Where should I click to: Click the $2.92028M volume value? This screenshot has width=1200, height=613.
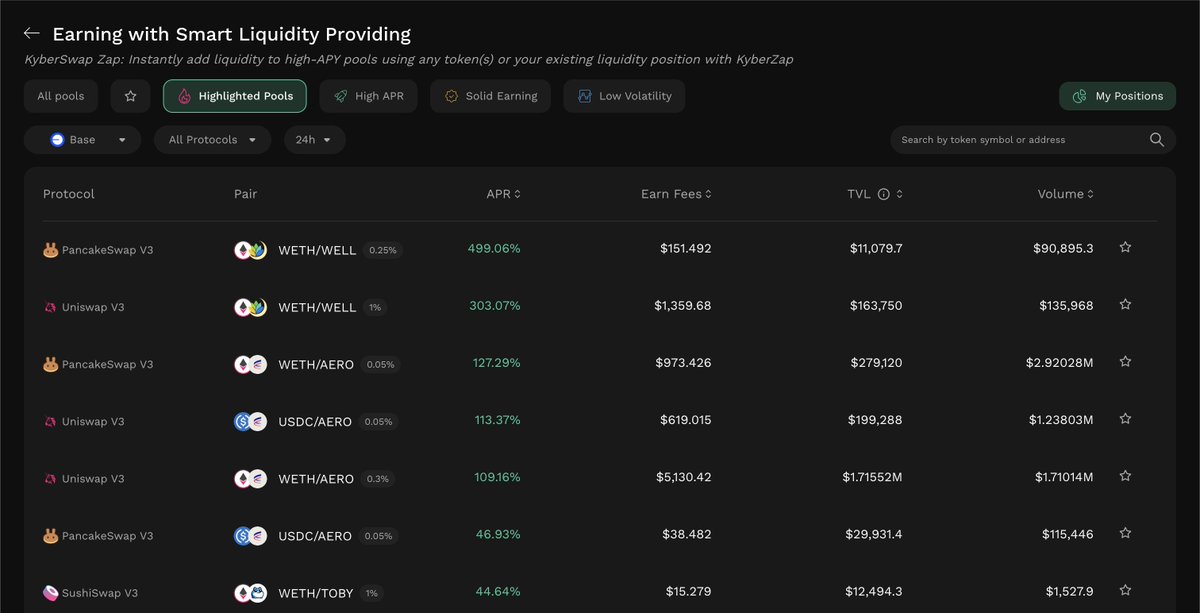(1060, 363)
